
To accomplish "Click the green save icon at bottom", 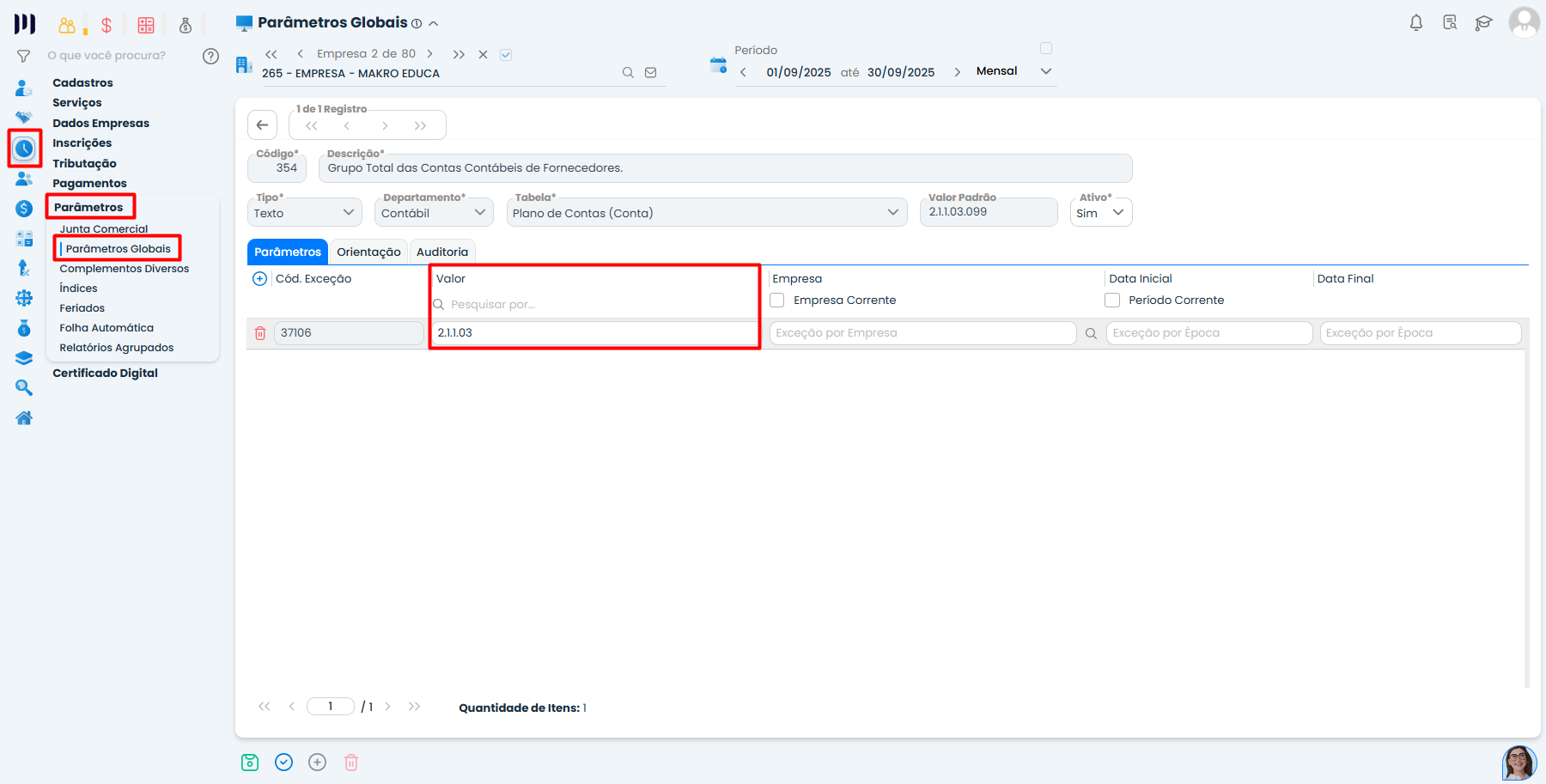I will [250, 763].
